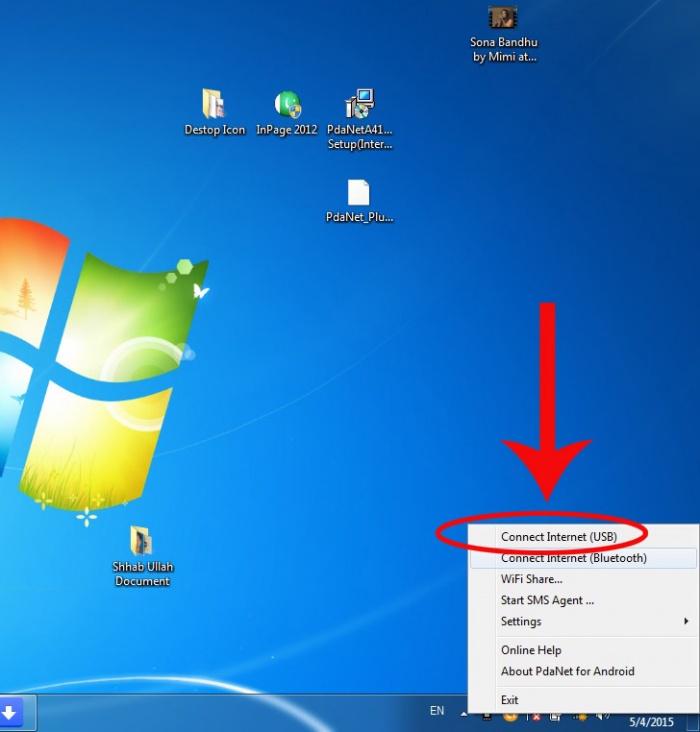Viewport: 700px width, 732px height.
Task: Expand the Settings submenu arrow
Action: (x=686, y=621)
